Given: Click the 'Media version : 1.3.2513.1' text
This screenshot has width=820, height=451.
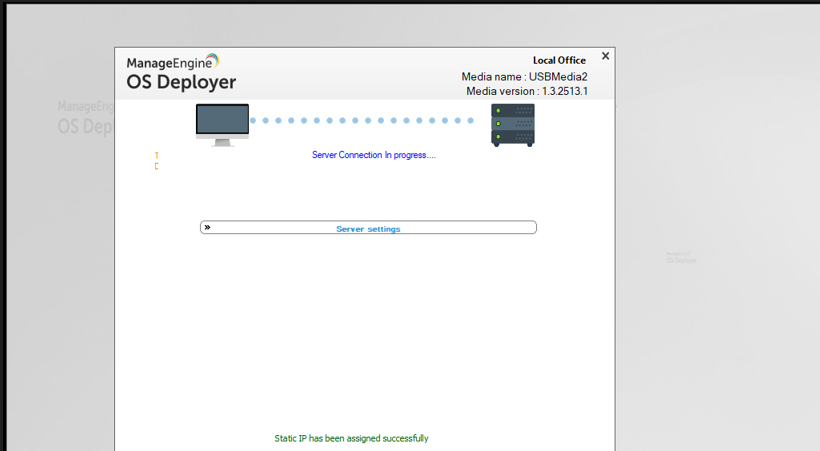Looking at the screenshot, I should (x=527, y=91).
